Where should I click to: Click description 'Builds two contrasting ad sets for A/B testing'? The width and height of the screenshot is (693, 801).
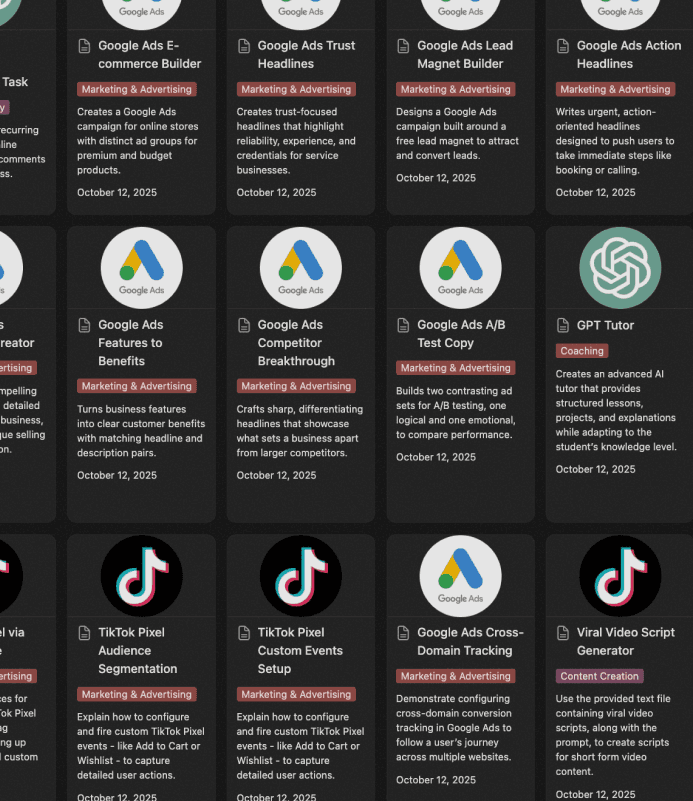456,413
